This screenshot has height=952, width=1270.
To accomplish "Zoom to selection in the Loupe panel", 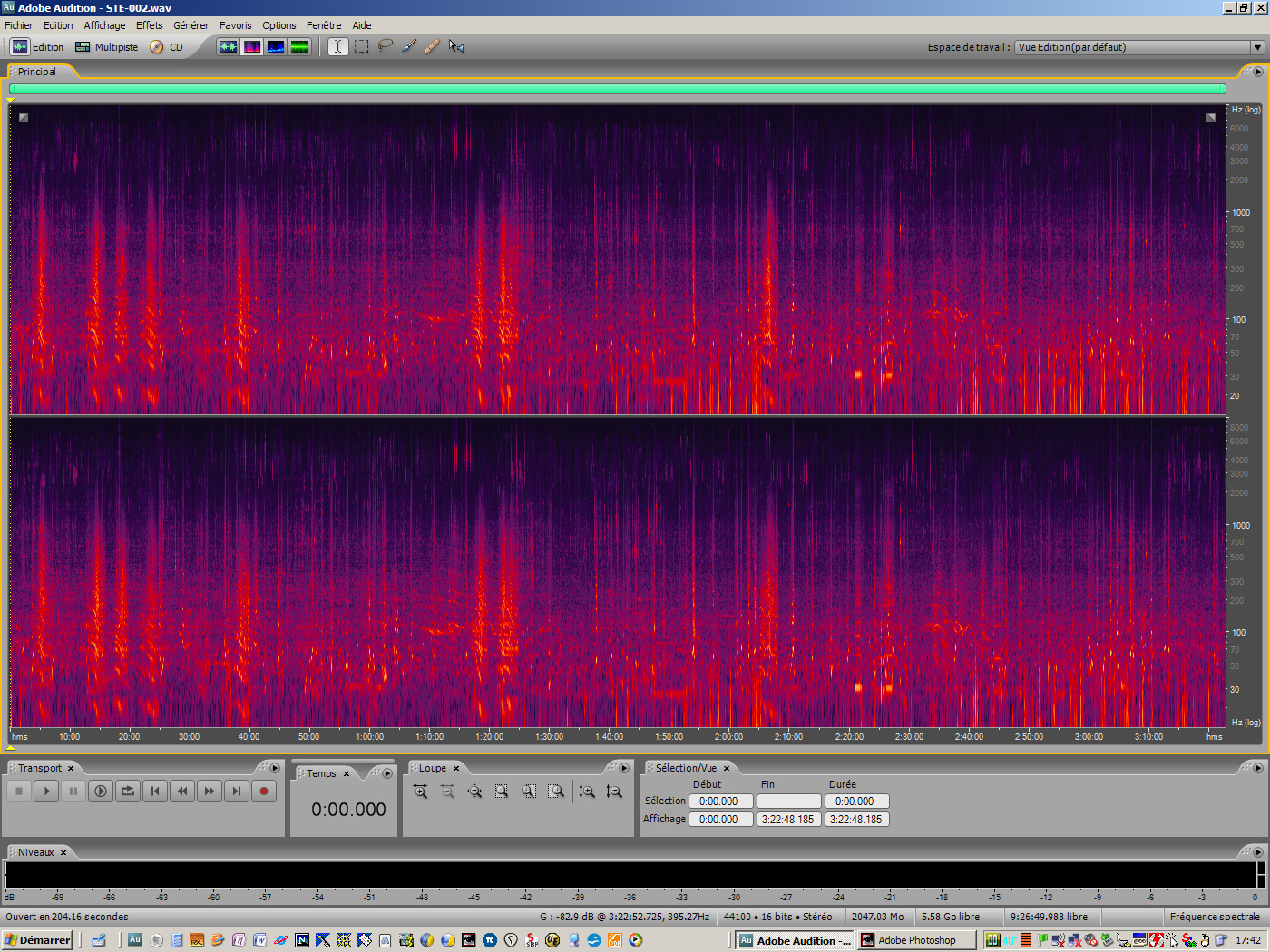I will click(x=500, y=791).
